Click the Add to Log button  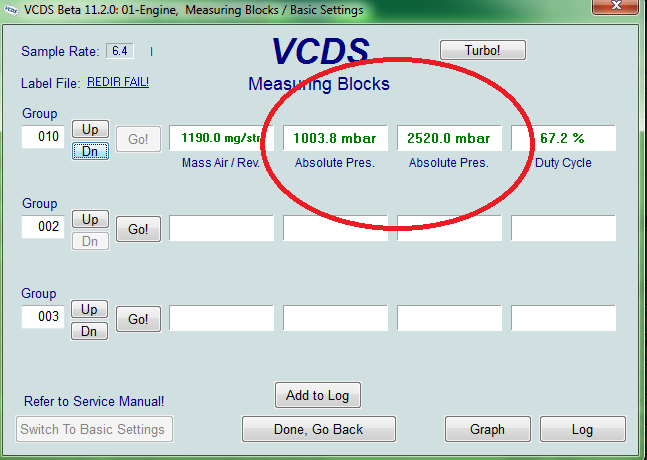(317, 395)
